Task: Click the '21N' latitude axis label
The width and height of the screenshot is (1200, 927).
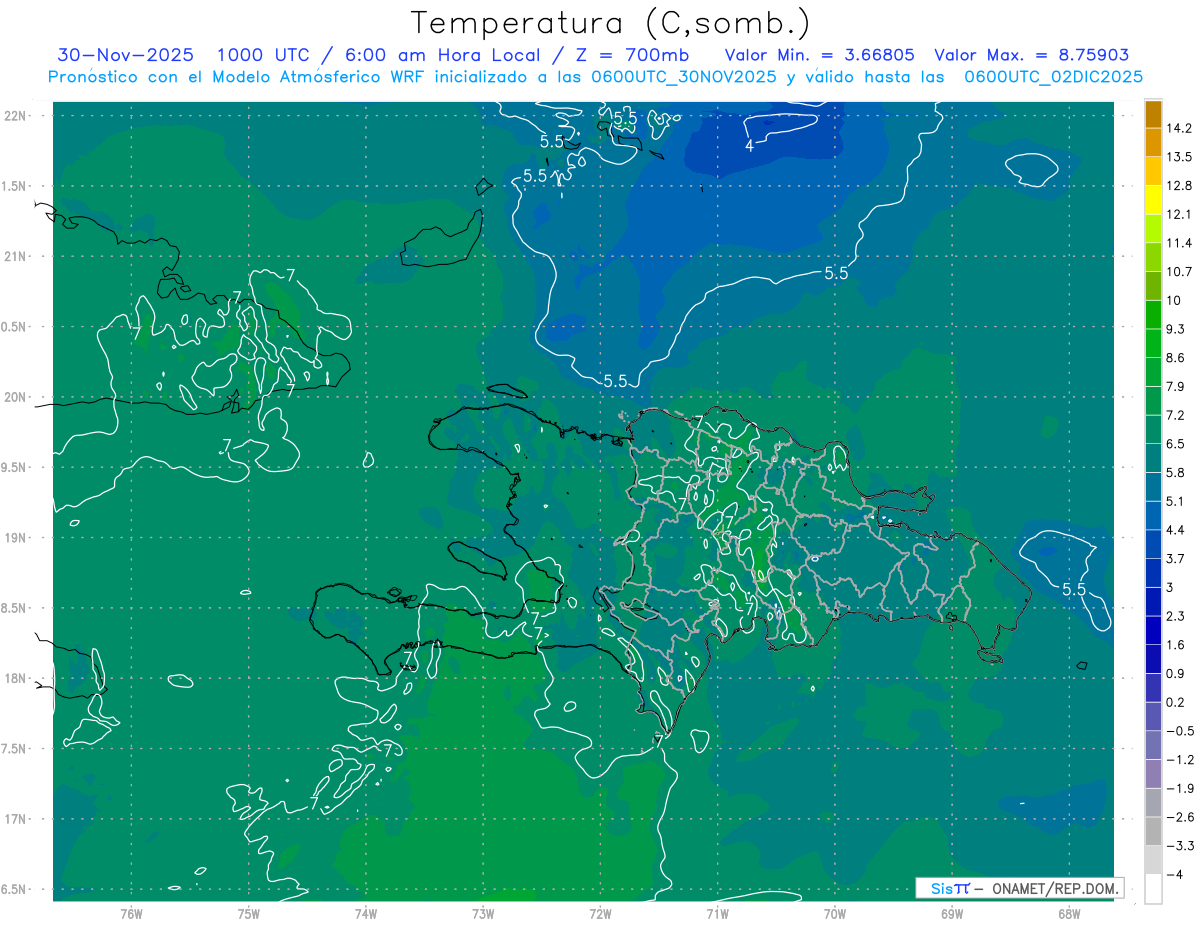Action: 15,257
